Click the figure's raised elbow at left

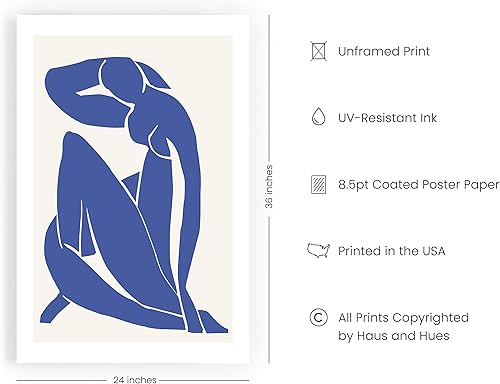[53, 80]
